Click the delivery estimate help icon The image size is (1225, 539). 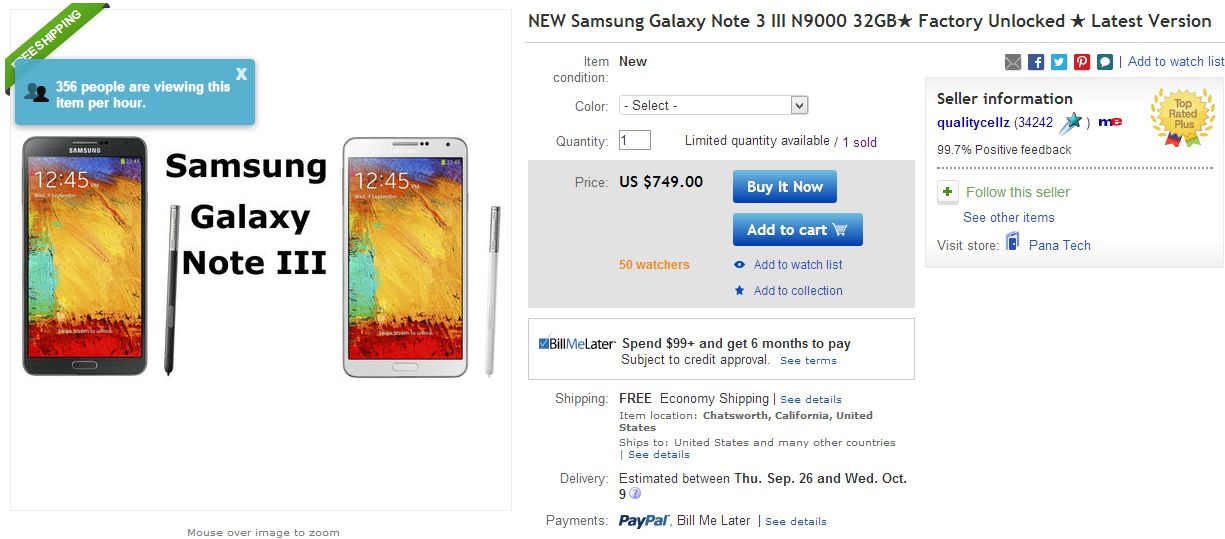pyautogui.click(x=635, y=494)
